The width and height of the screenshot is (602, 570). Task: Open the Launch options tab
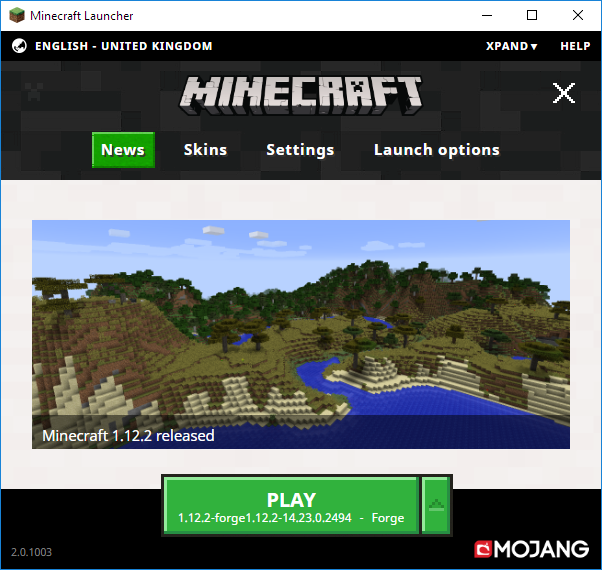(x=437, y=150)
